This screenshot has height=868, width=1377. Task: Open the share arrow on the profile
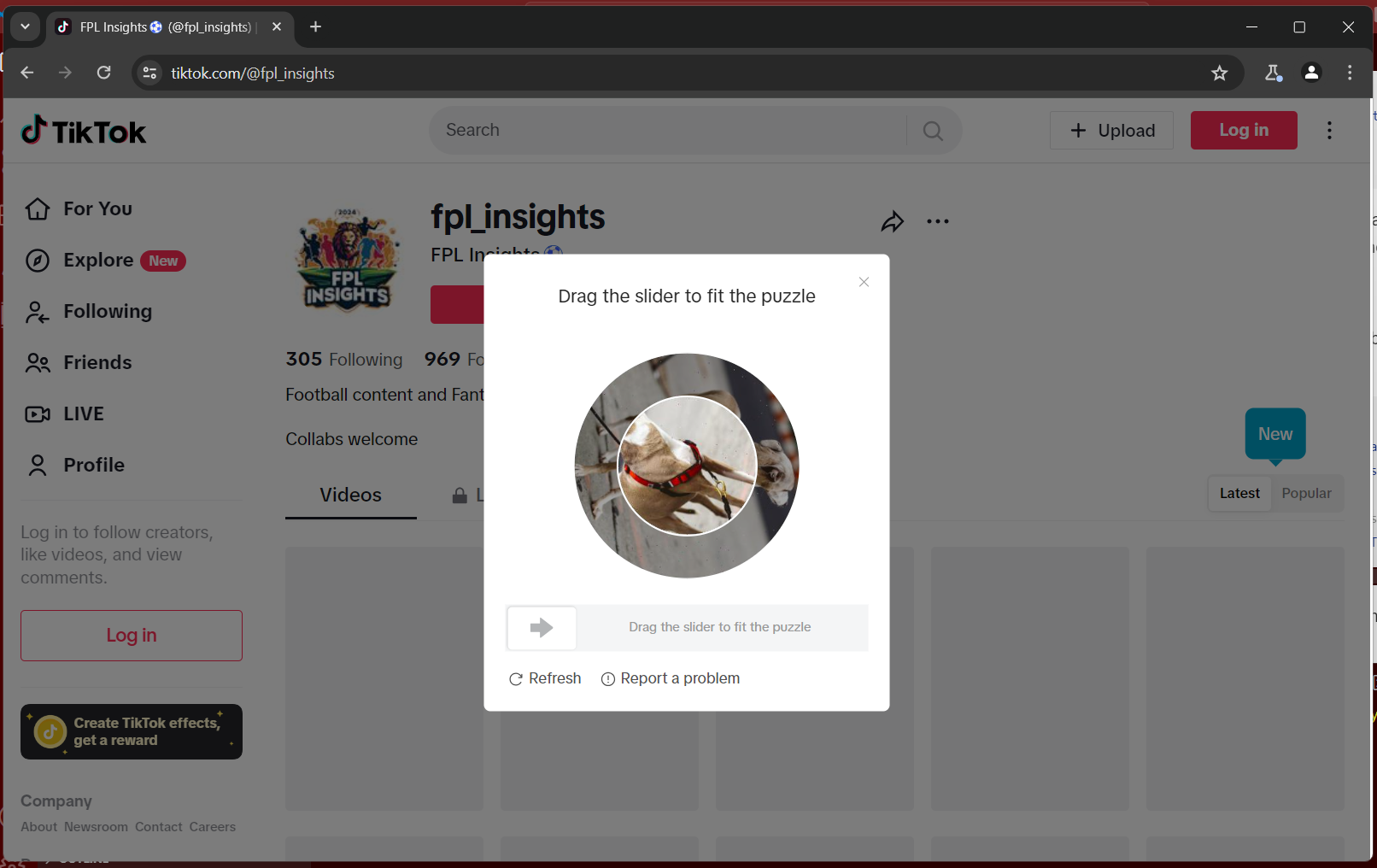pos(893,221)
